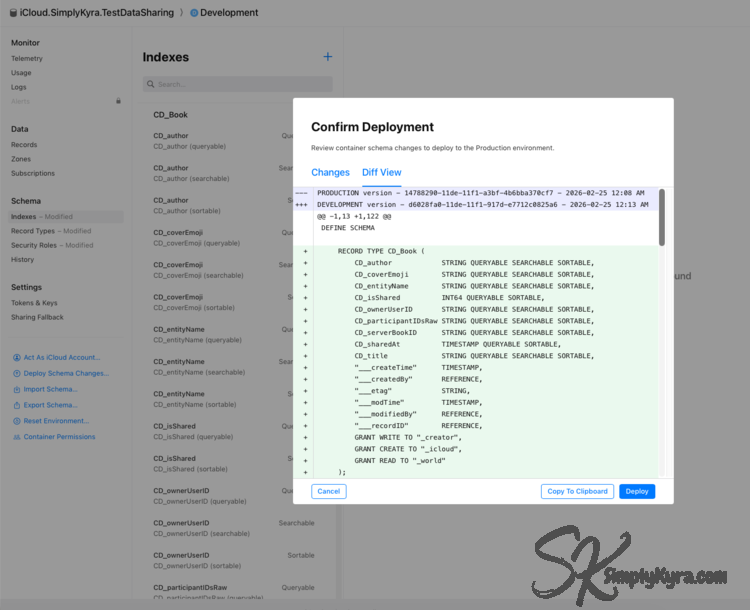
Task: Click the diff view vertical scrollbar
Action: 662,218
